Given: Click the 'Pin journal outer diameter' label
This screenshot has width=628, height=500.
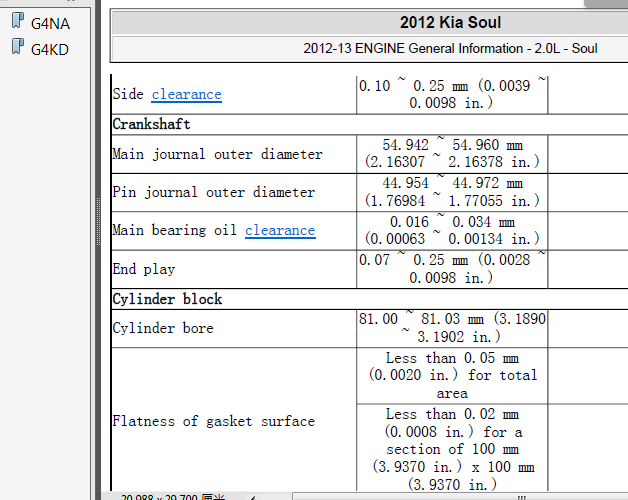Looking at the screenshot, I should pyautogui.click(x=213, y=192).
